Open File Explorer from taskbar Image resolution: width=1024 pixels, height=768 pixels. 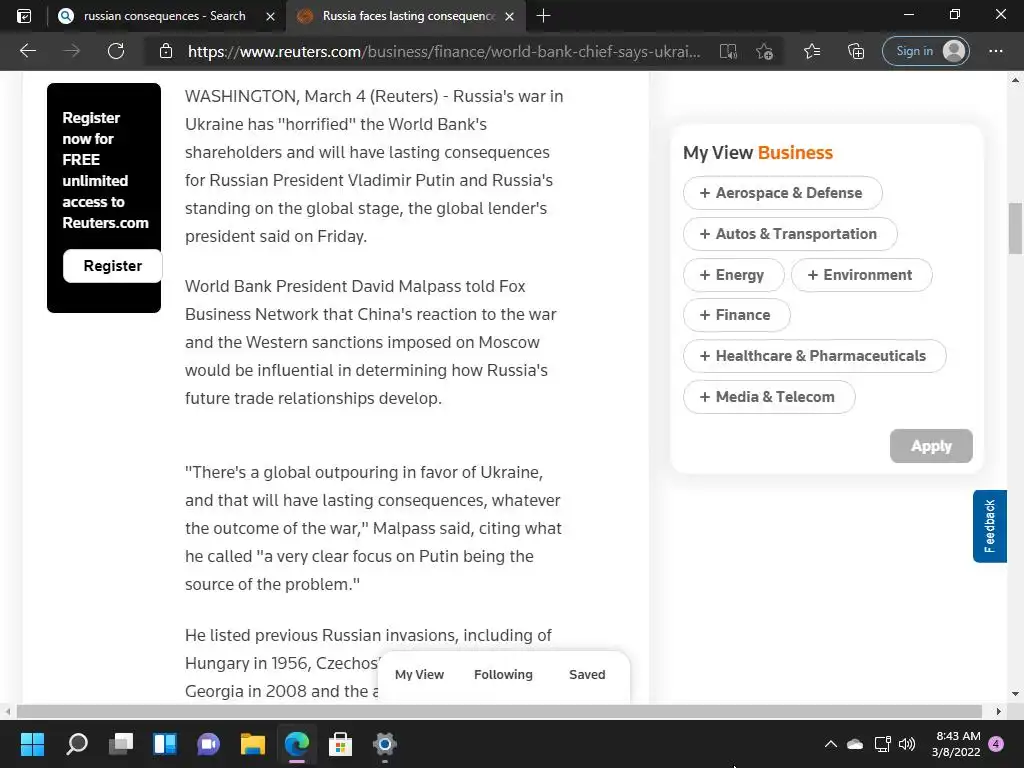[253, 744]
